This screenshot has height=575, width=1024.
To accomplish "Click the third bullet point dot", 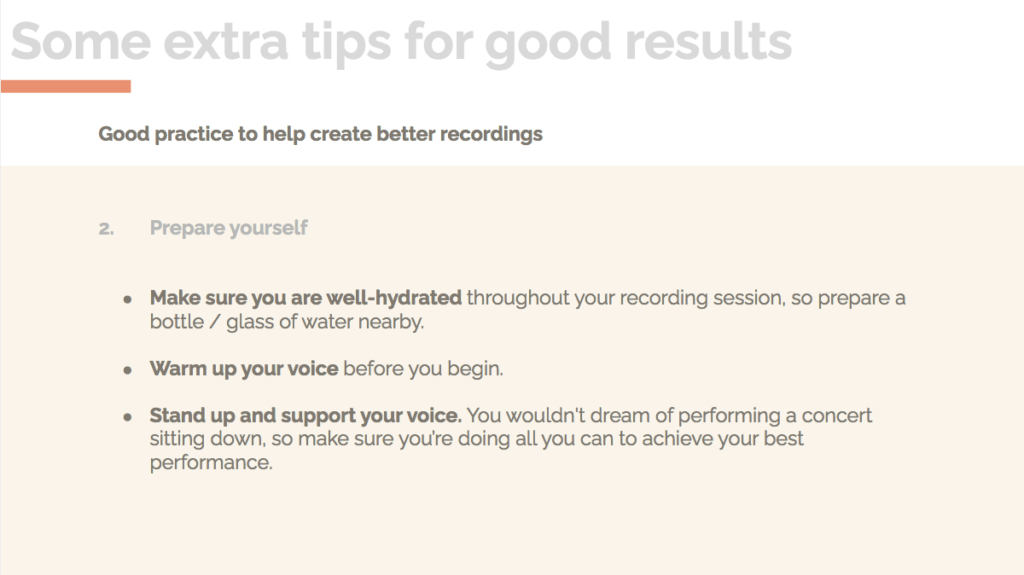I will (127, 417).
